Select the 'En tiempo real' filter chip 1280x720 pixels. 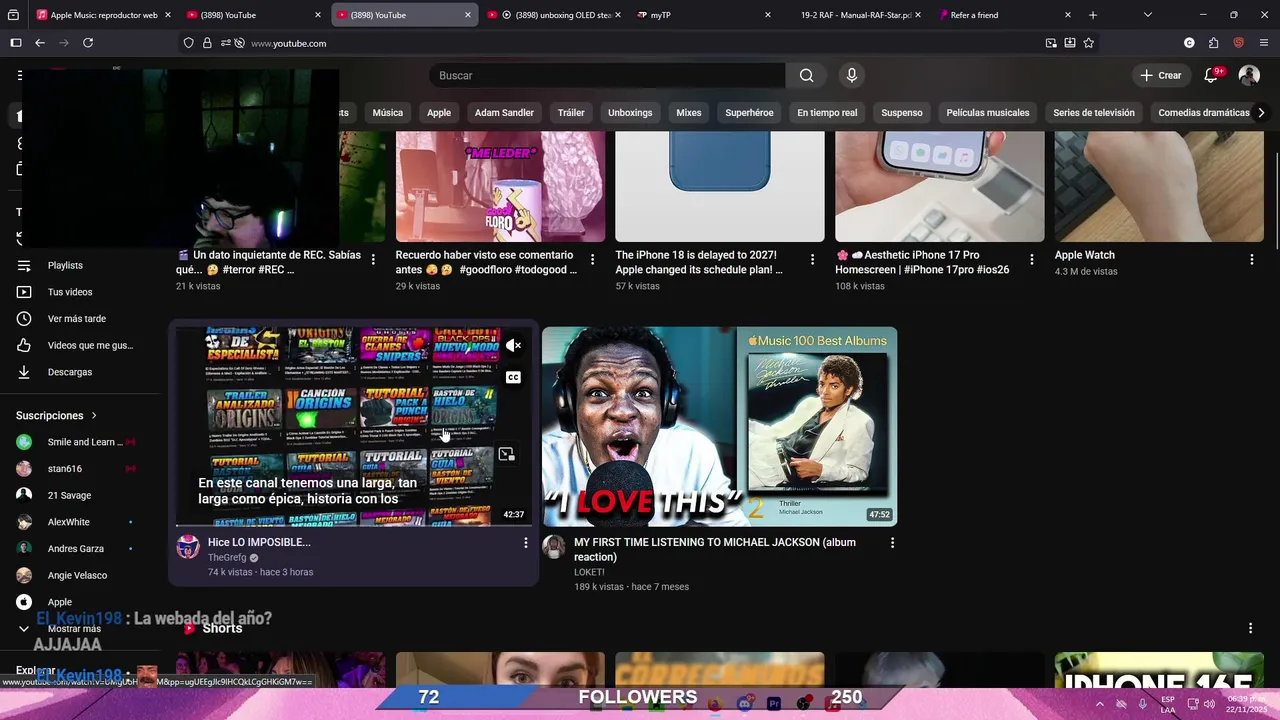point(827,113)
